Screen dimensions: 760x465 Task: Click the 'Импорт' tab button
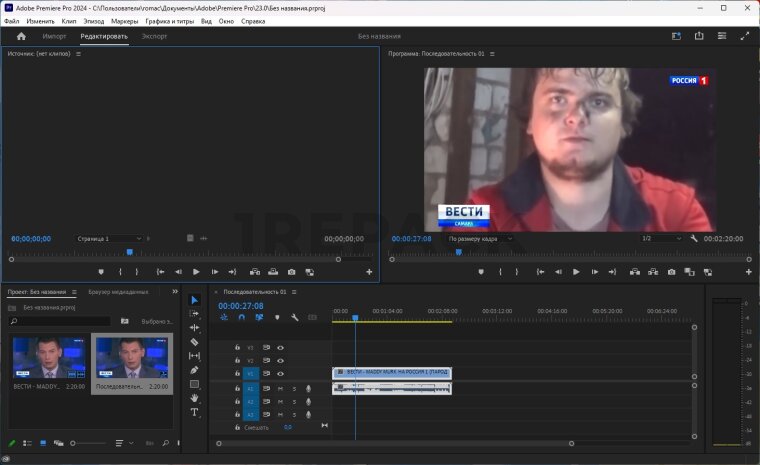pos(54,36)
